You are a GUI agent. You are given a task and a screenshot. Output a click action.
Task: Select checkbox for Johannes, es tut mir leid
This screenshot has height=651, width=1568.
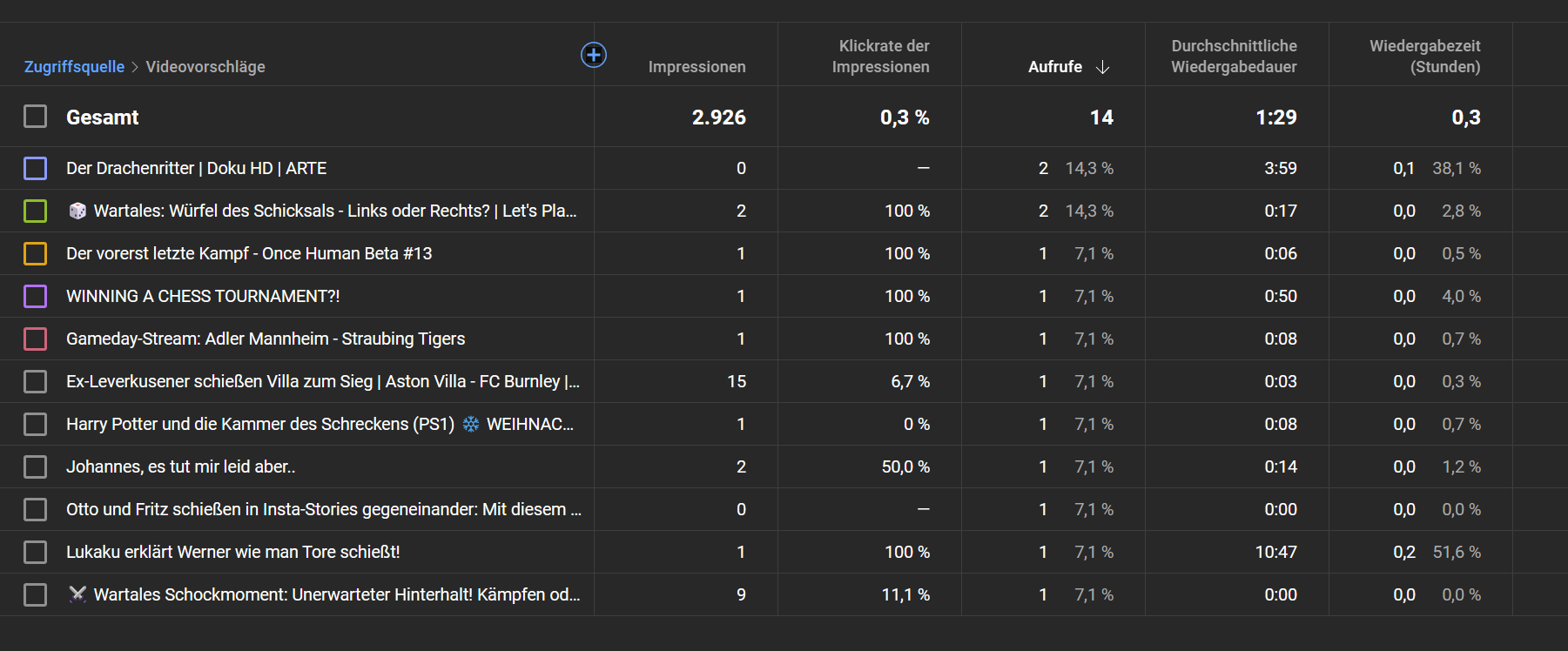[36, 466]
